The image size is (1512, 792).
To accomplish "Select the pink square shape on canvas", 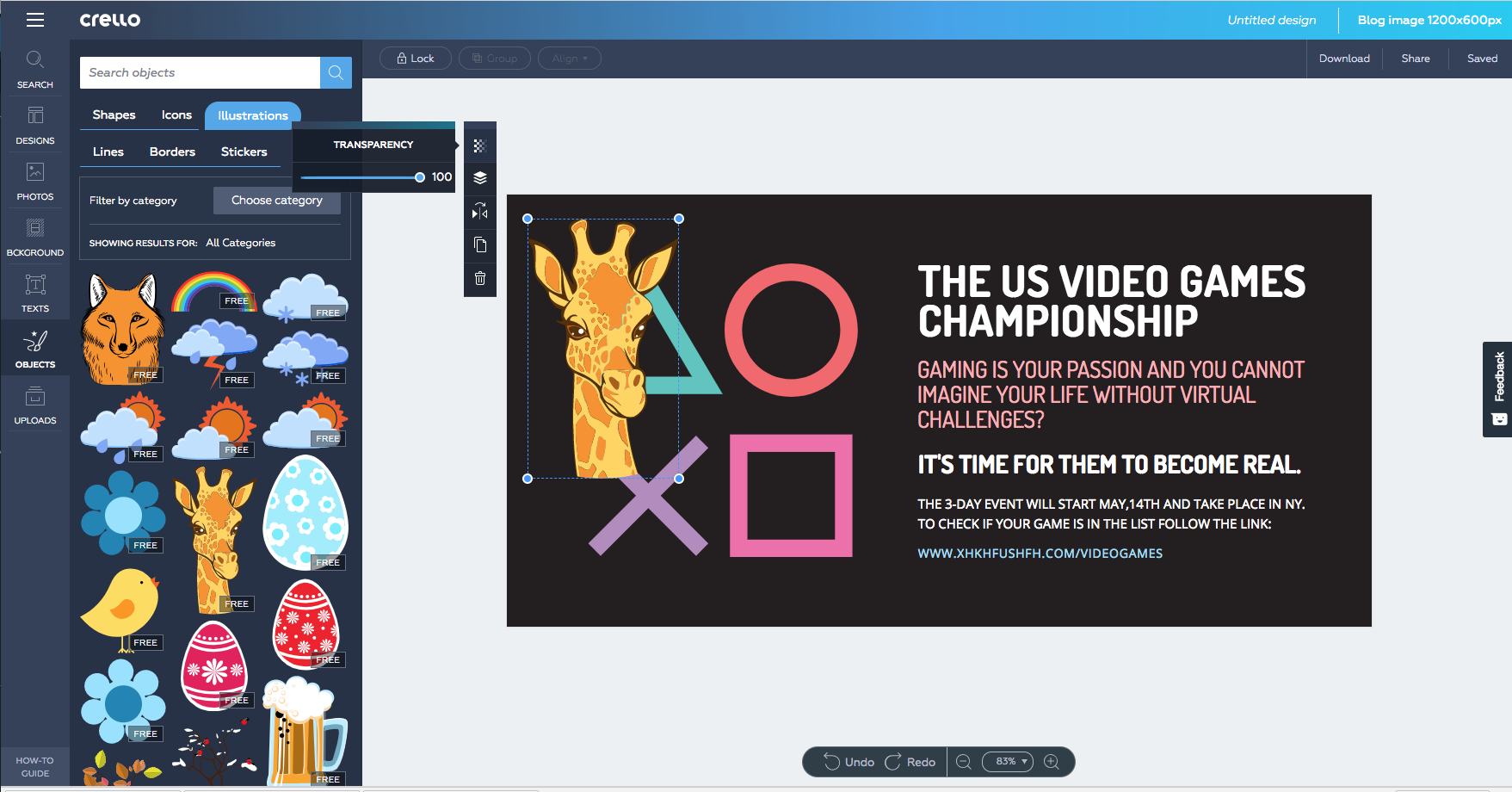I will click(791, 496).
